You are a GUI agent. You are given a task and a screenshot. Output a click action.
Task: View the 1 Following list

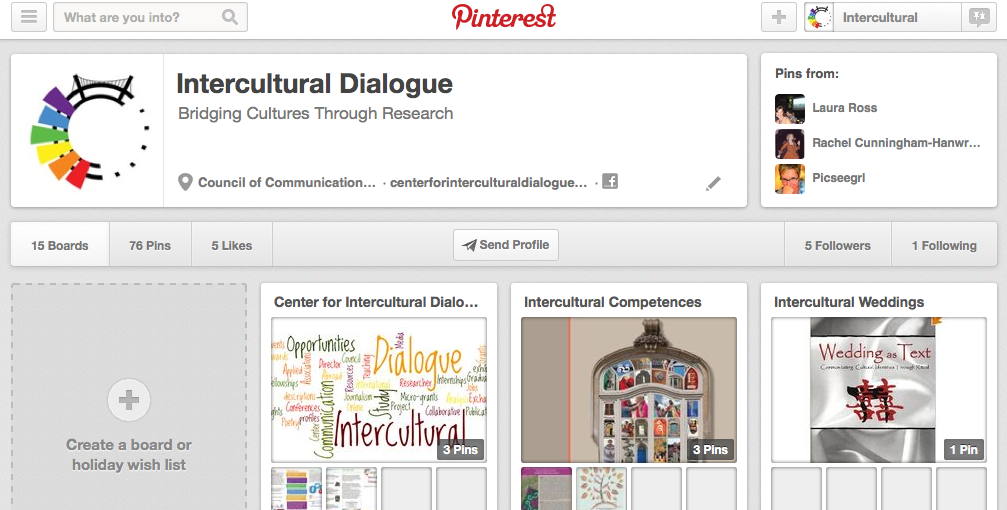(x=943, y=245)
